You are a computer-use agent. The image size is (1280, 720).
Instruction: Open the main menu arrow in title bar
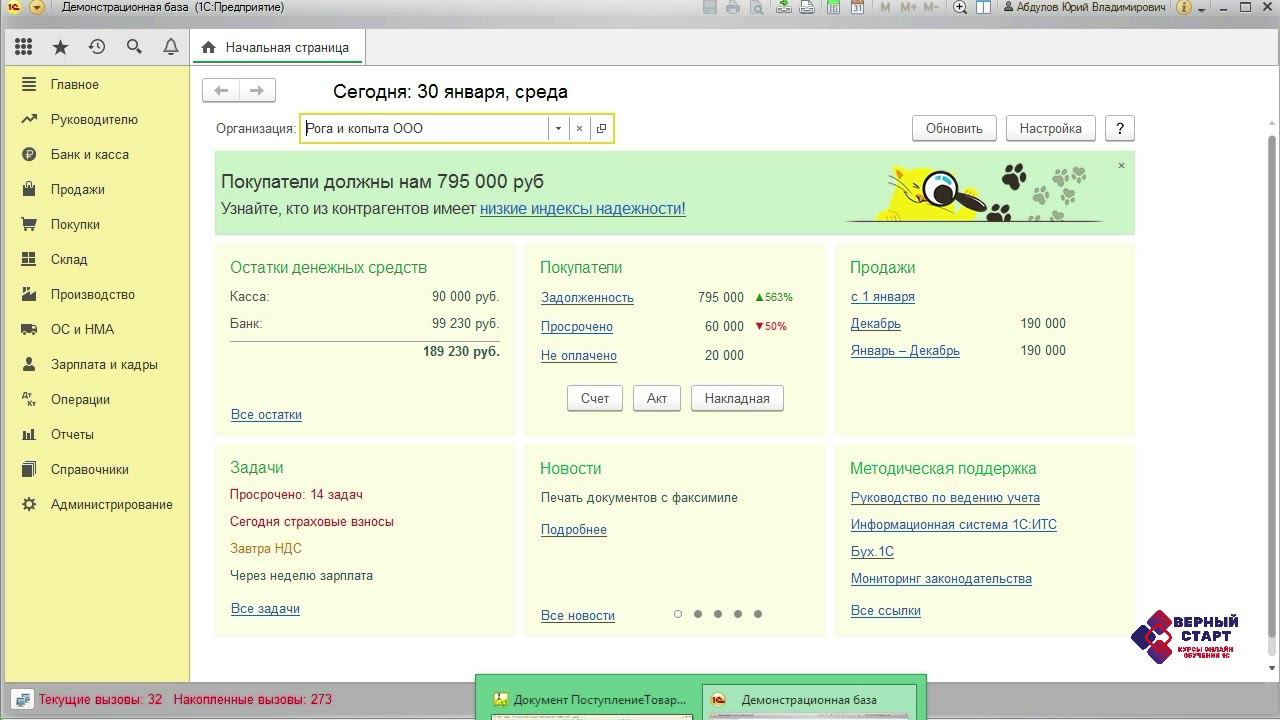(37, 7)
